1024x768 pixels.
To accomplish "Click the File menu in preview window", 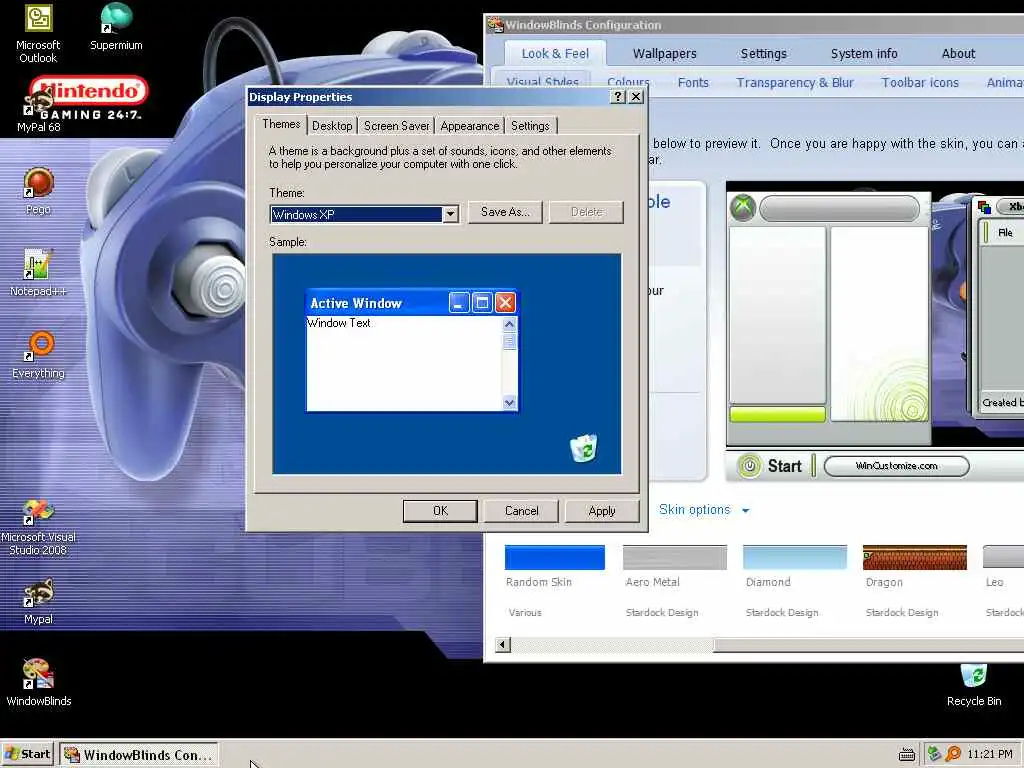I will (1005, 232).
